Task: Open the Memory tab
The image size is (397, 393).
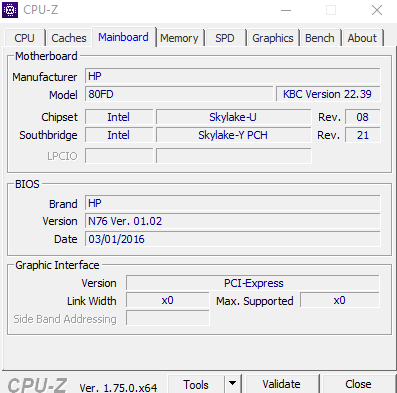Action: click(x=179, y=38)
